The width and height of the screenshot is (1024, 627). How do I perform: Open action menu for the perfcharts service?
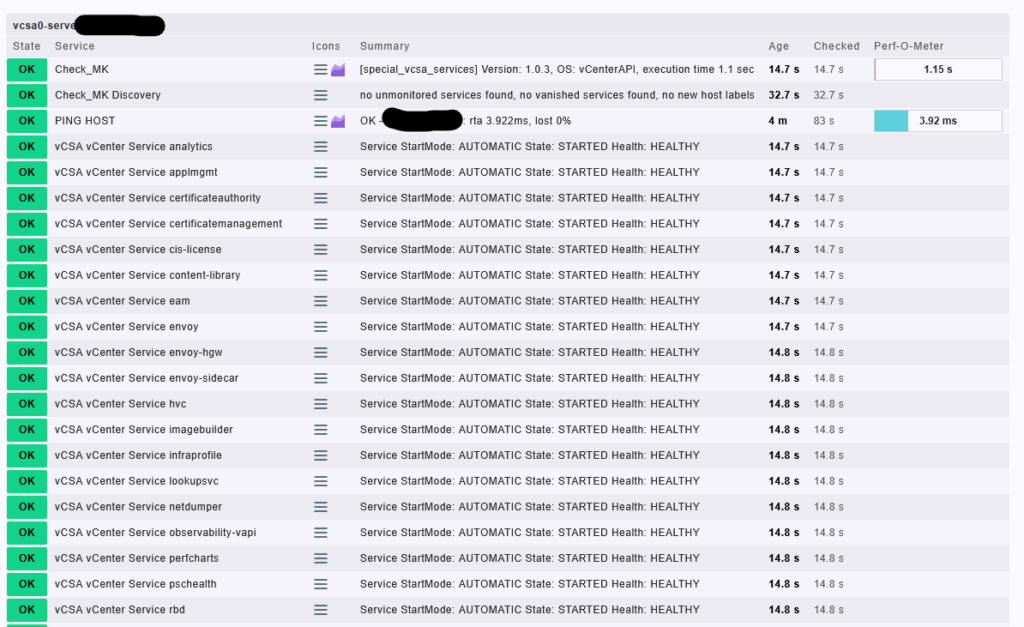320,558
